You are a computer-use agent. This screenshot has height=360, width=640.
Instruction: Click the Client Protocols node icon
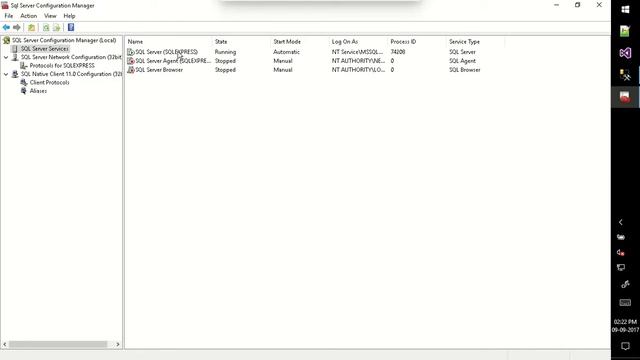[24, 82]
